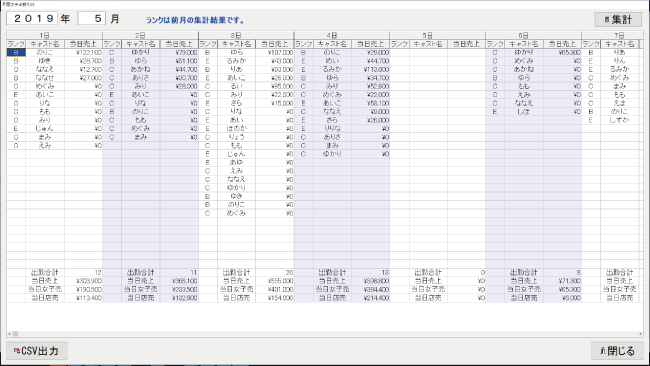650x366 pixels.
Task: Select cast name ゆかり in day 2
Action: tap(141, 53)
